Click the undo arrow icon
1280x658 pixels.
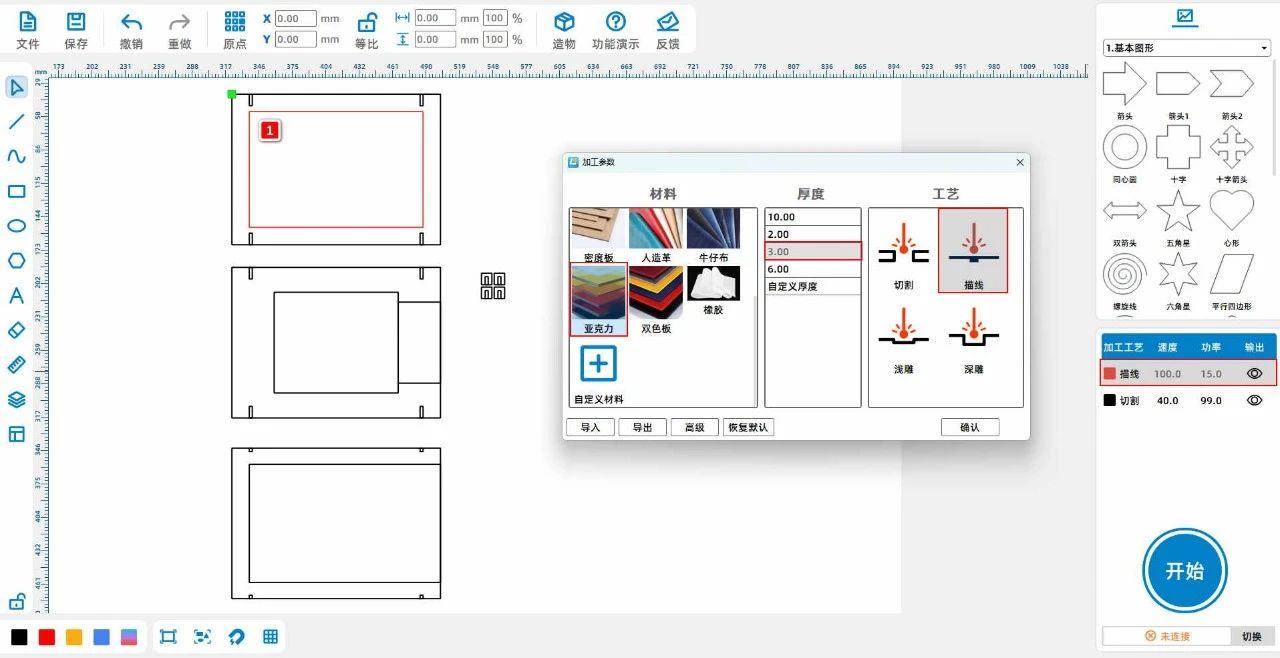pos(131,23)
